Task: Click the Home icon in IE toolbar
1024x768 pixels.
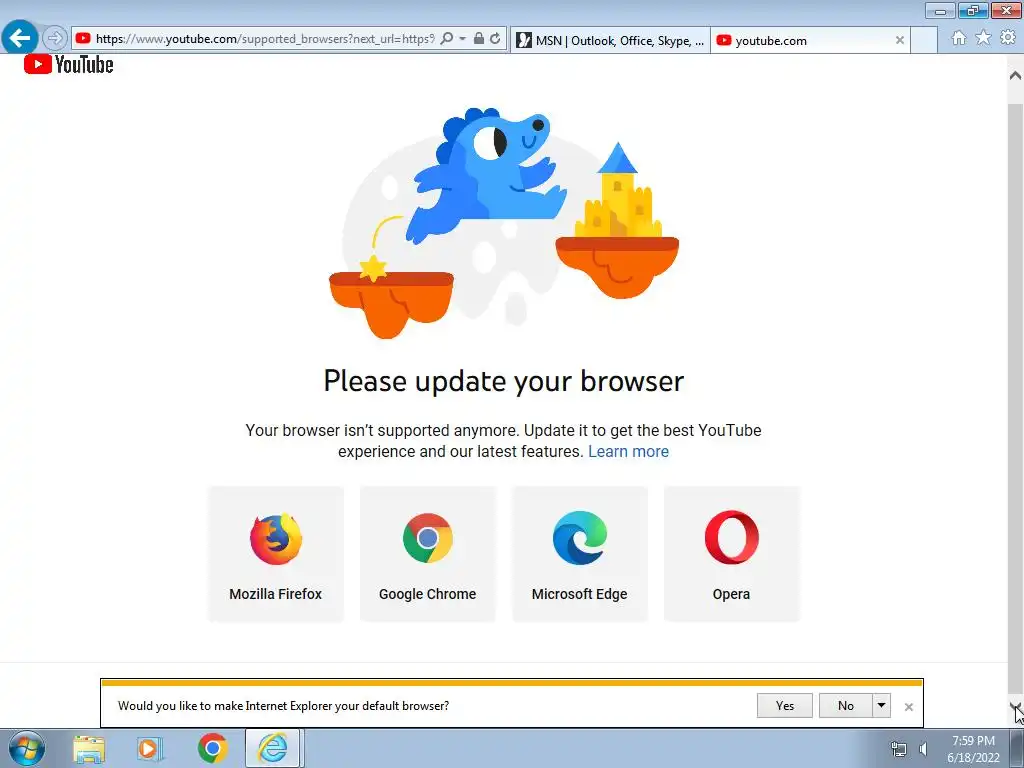Action: (959, 38)
